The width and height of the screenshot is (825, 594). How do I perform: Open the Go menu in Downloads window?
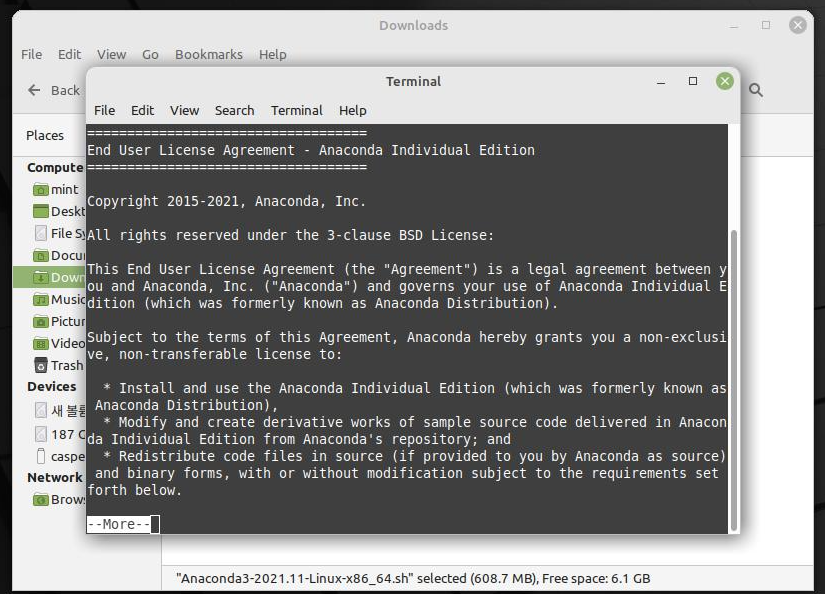(x=150, y=55)
